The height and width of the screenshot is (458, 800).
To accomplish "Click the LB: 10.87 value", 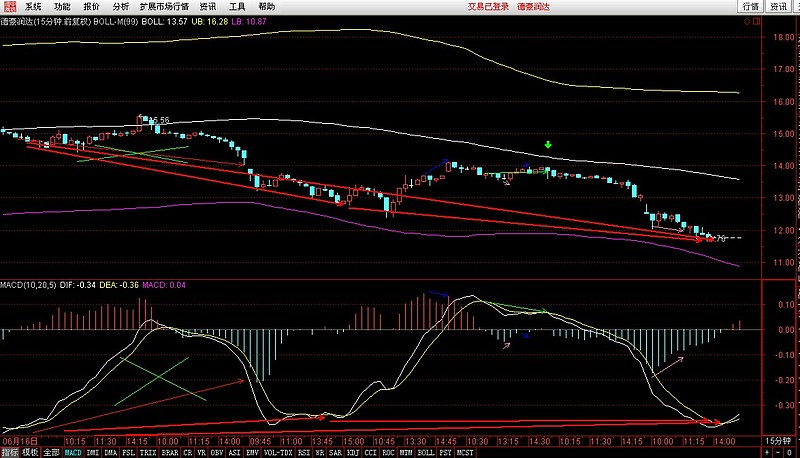I will pyautogui.click(x=249, y=21).
